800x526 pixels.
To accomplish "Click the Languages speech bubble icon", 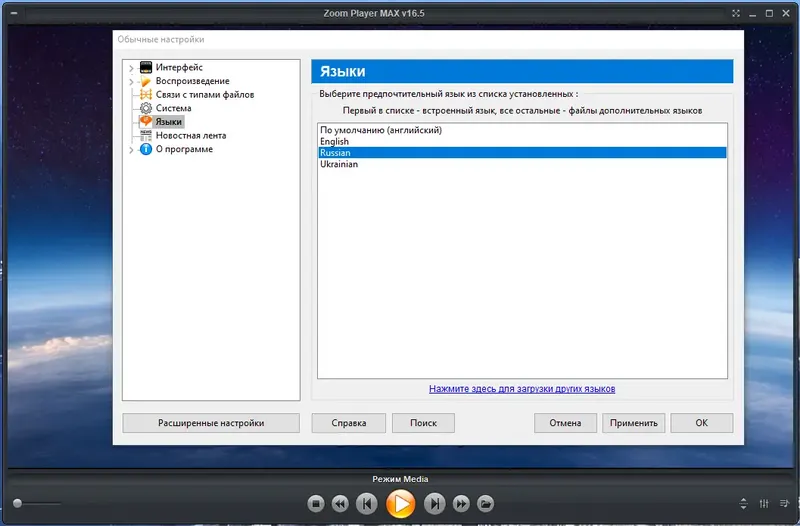I will (x=146, y=121).
